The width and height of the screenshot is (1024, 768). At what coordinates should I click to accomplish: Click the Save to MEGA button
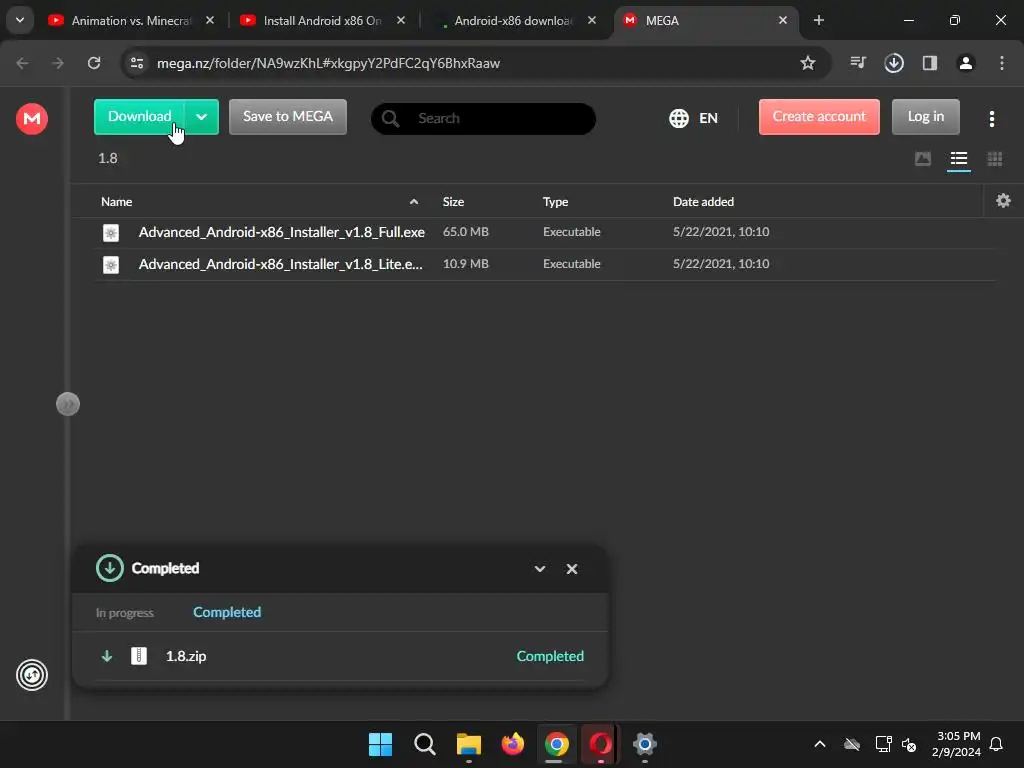pyautogui.click(x=287, y=116)
